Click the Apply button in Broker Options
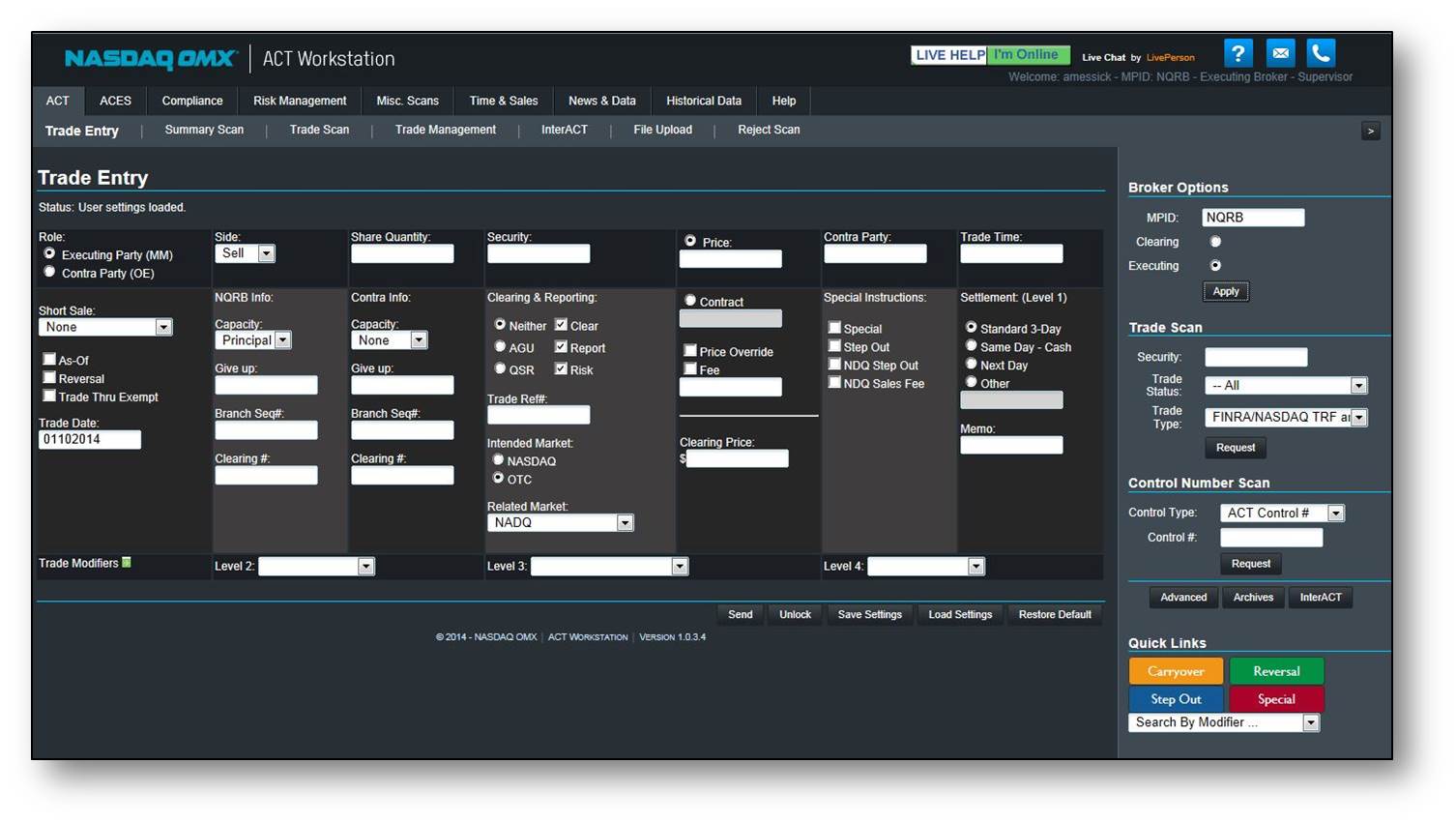 1226,291
